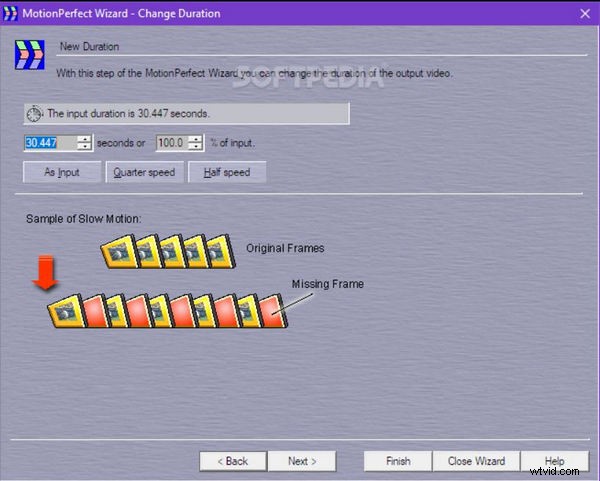Viewport: 600px width, 481px height.
Task: Click the Finish button
Action: point(397,461)
